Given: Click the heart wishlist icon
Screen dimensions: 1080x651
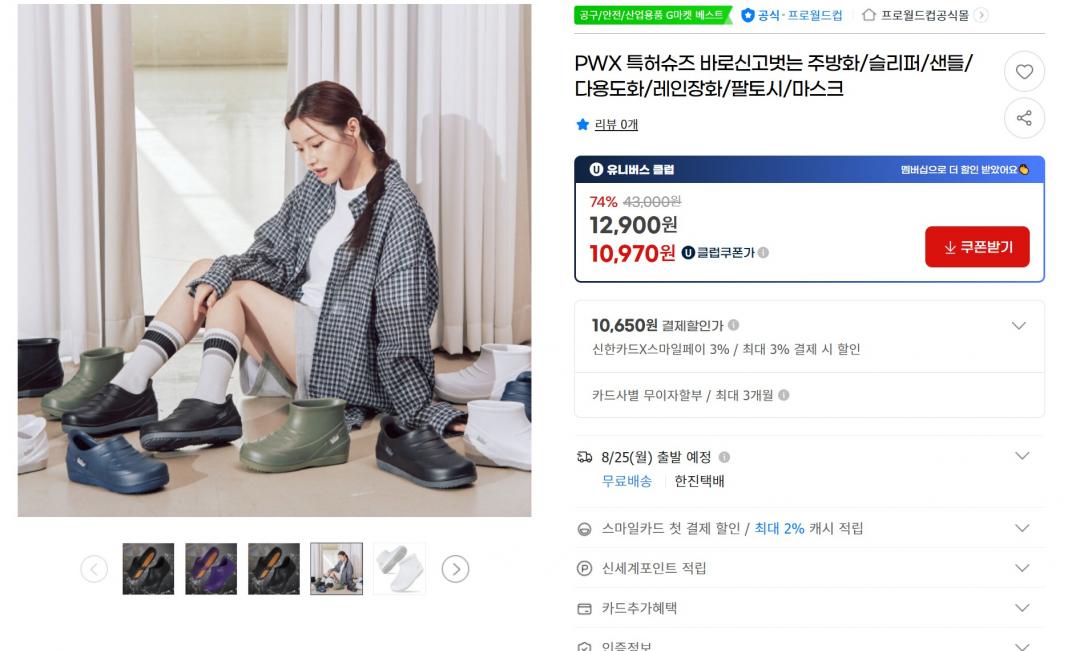Looking at the screenshot, I should [1024, 72].
